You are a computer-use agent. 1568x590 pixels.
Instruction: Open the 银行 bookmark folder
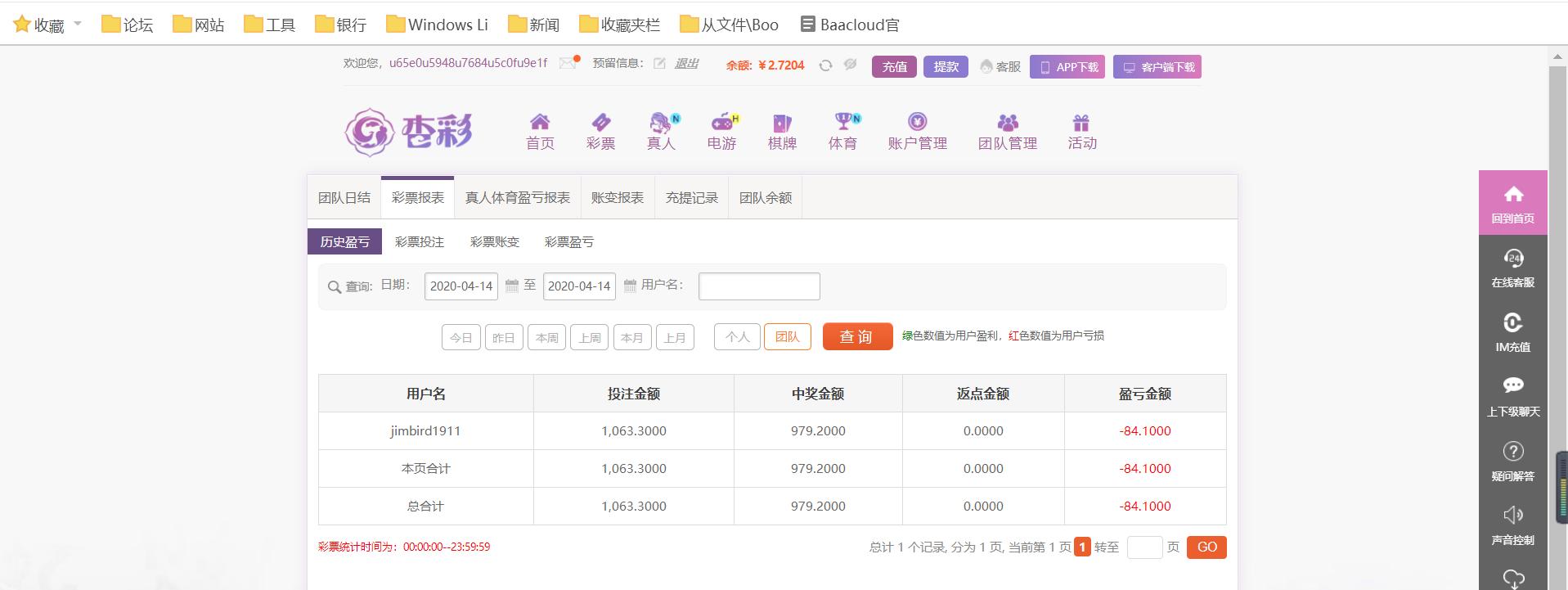point(341,25)
